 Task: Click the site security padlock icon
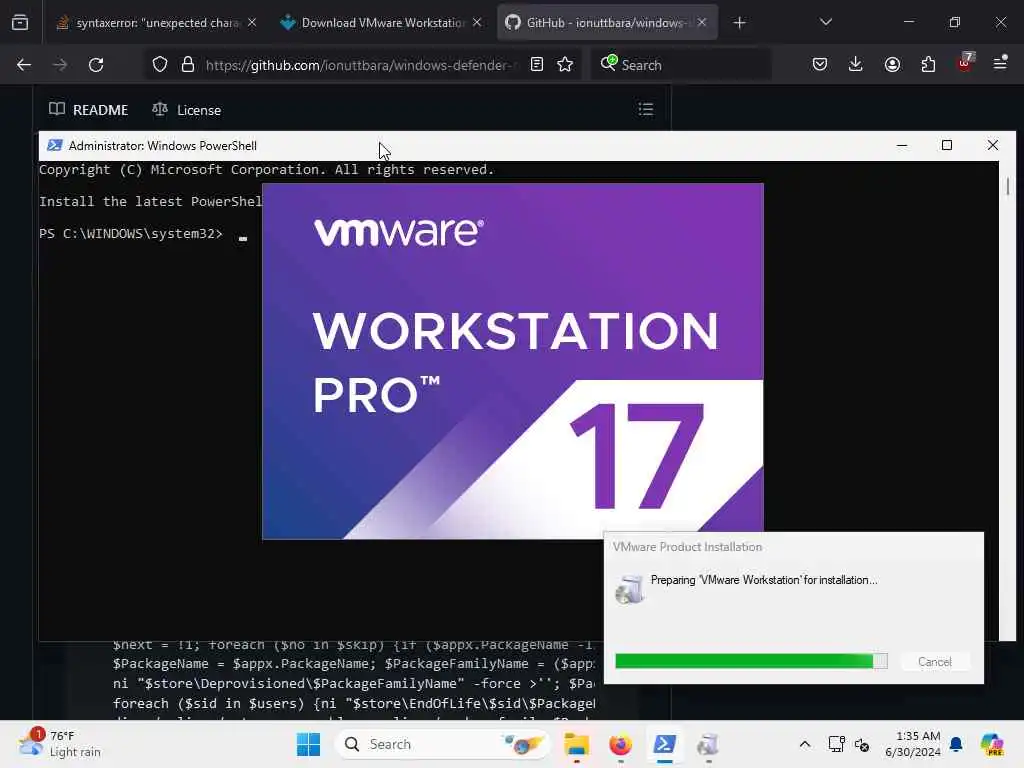tap(188, 65)
